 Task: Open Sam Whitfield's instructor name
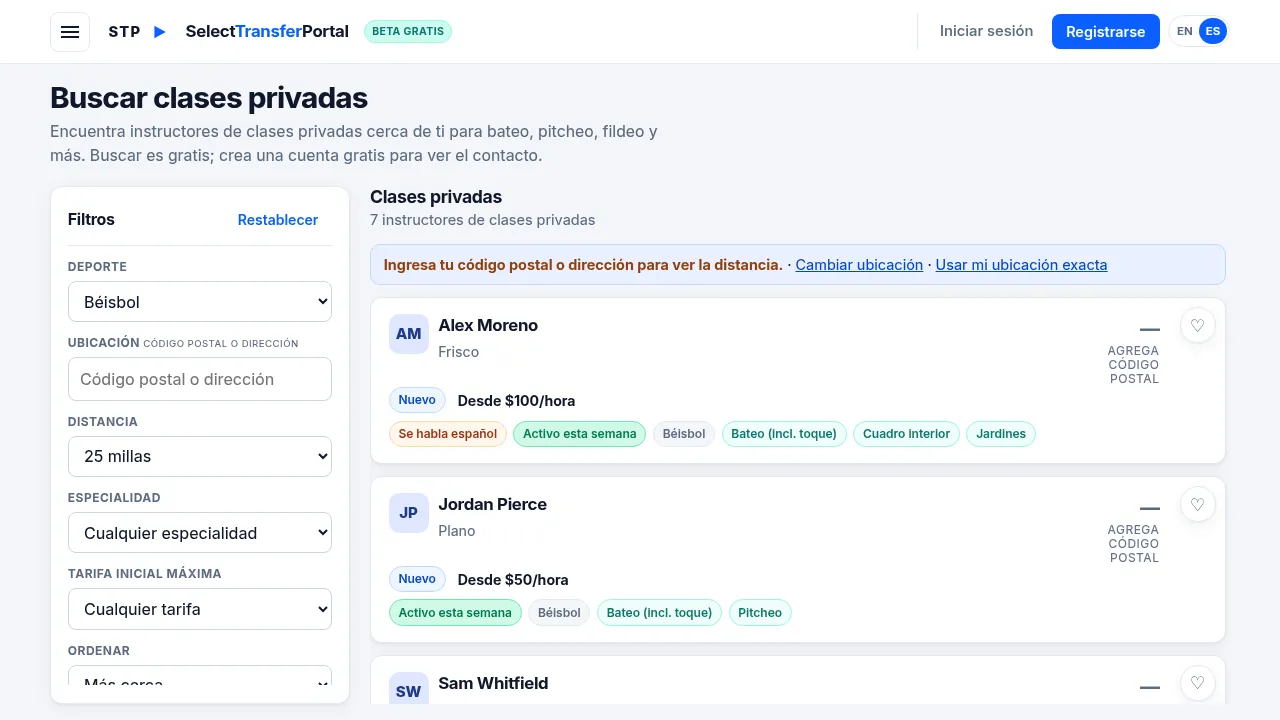click(493, 683)
